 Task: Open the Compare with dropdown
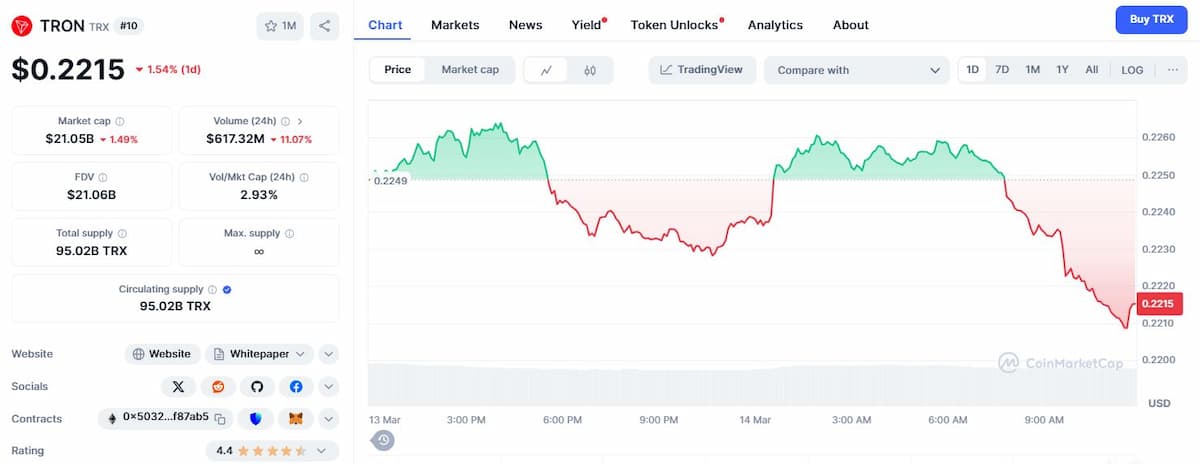point(856,70)
